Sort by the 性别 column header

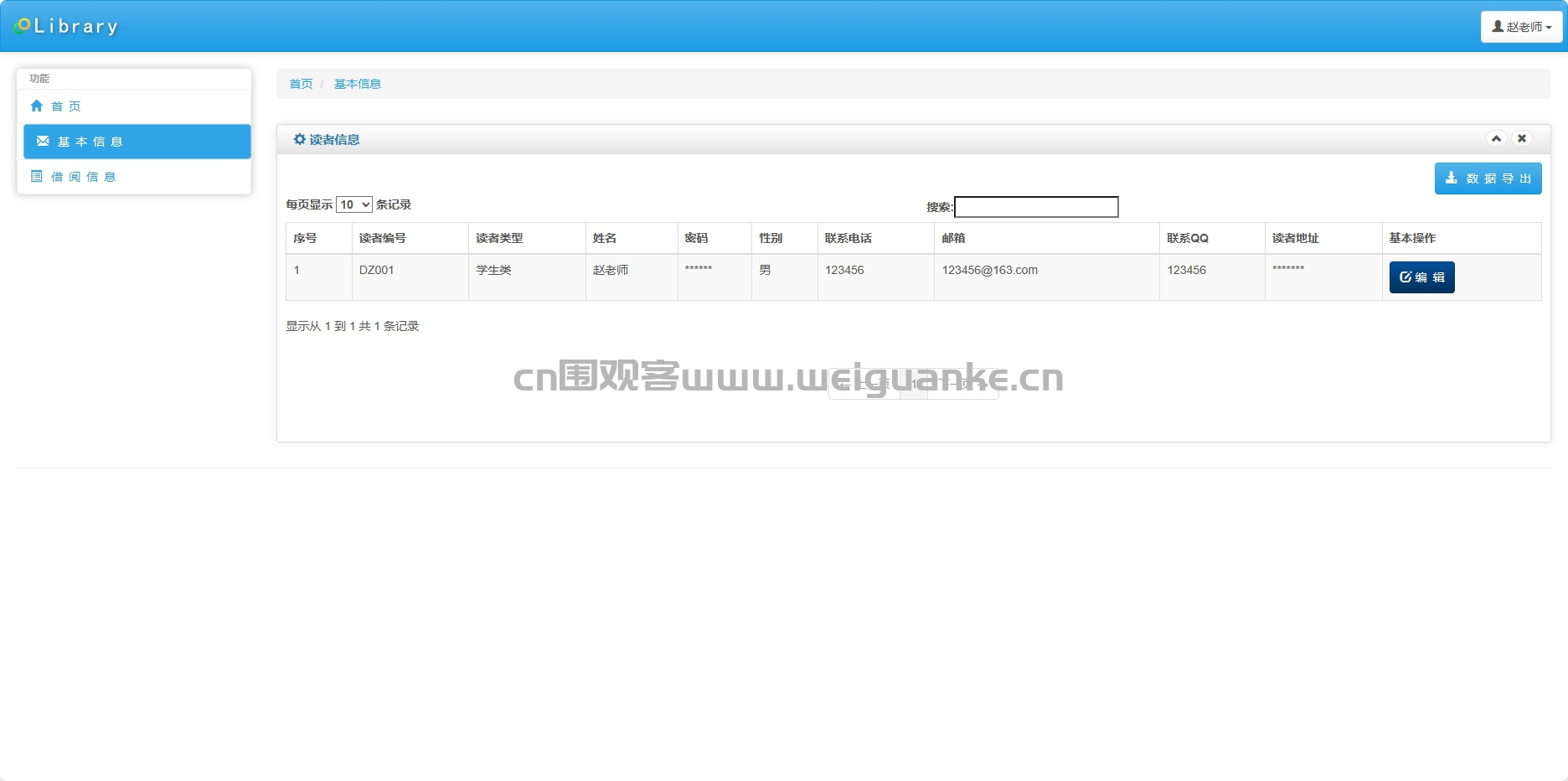[x=785, y=238]
